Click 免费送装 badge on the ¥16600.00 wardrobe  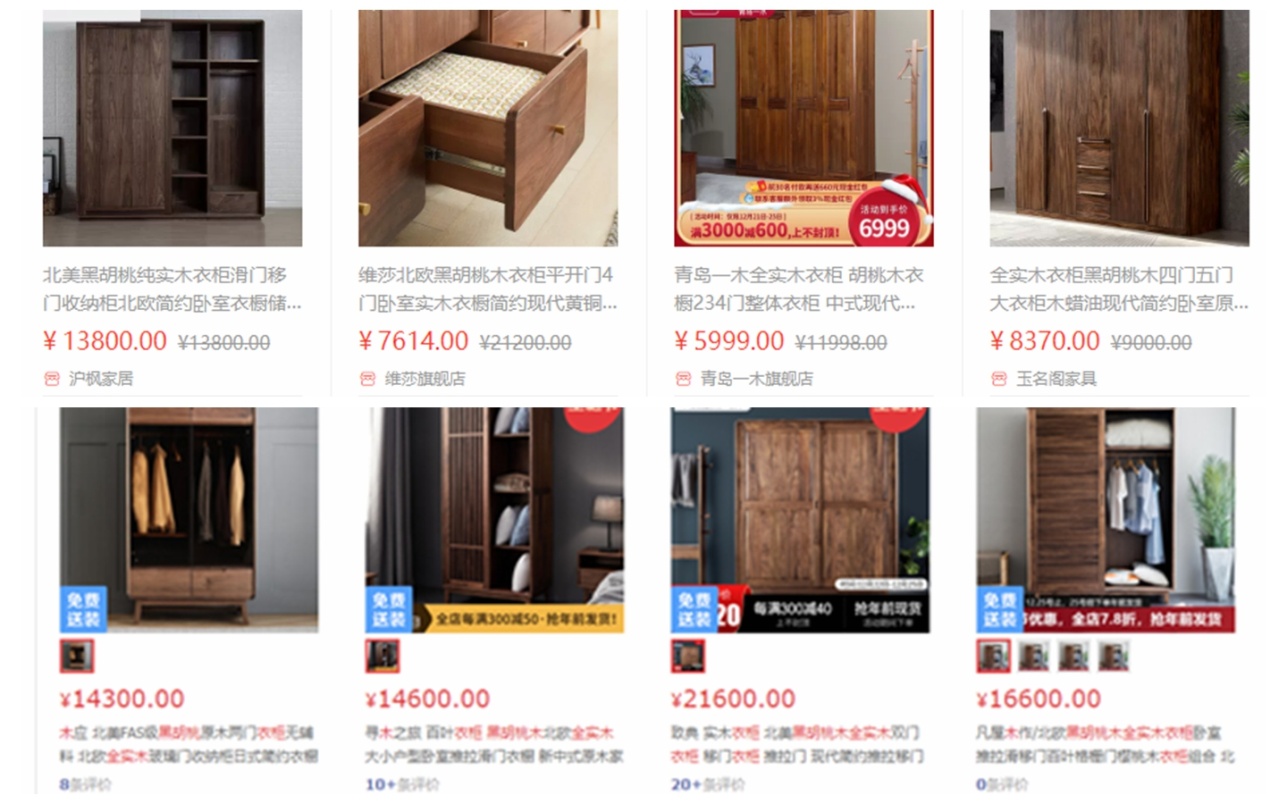pos(1000,609)
